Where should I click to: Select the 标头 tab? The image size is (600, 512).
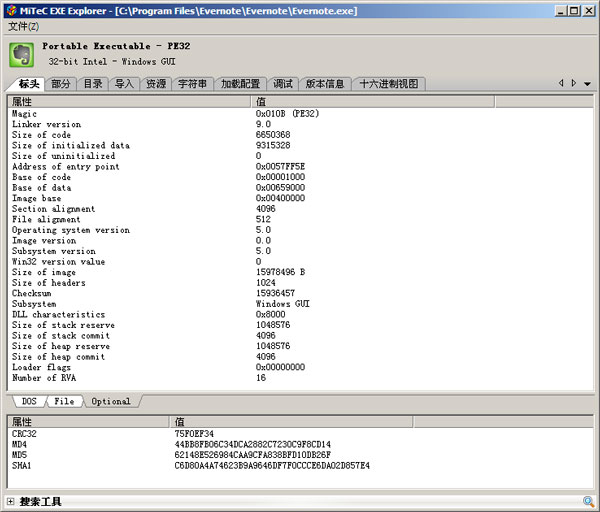28,84
